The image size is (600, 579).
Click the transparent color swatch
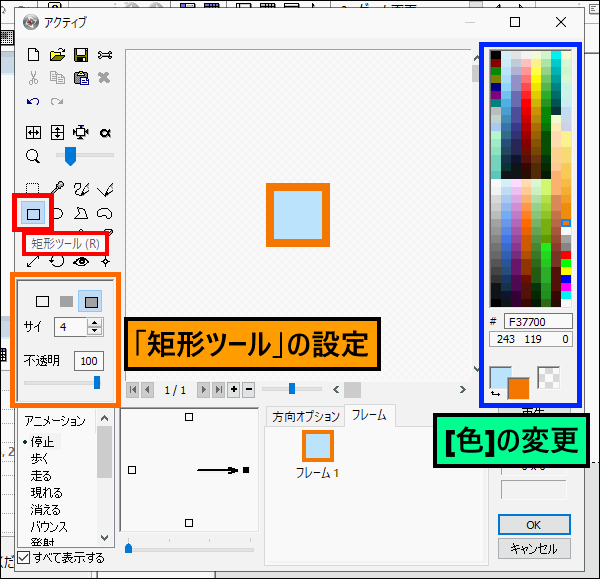pos(548,378)
